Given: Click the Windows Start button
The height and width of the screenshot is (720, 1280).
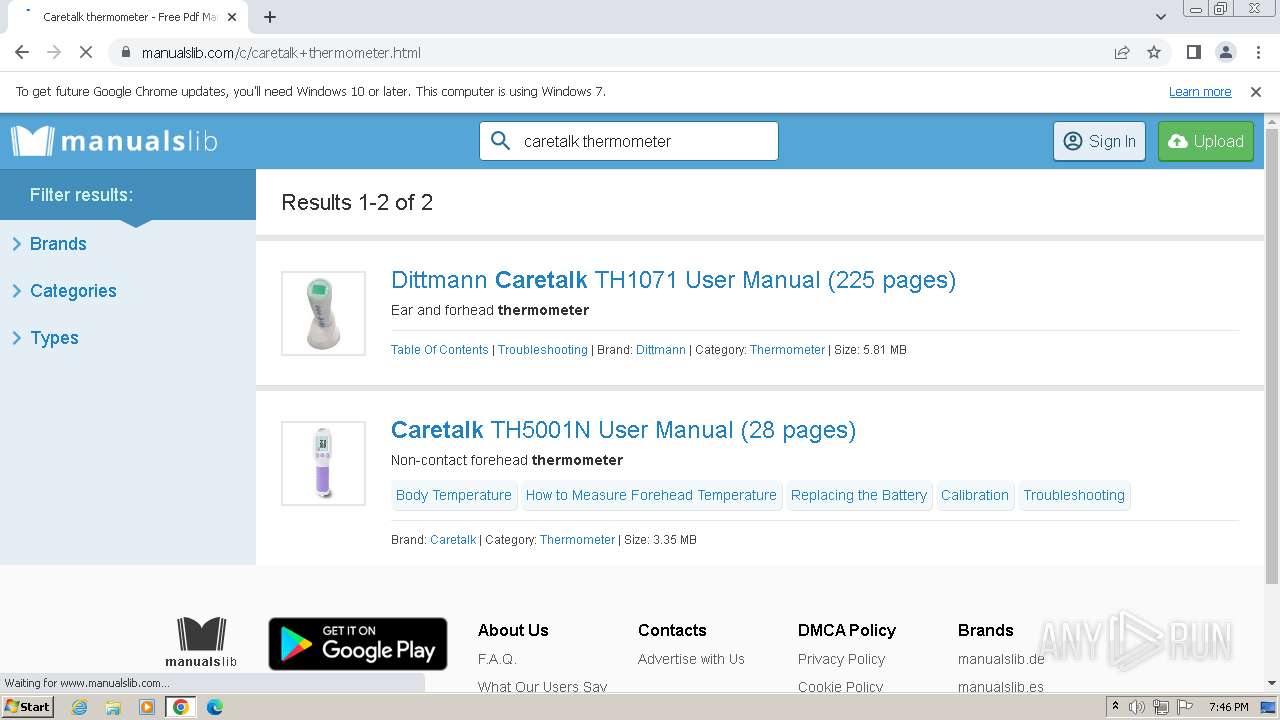Looking at the screenshot, I should pos(28,707).
